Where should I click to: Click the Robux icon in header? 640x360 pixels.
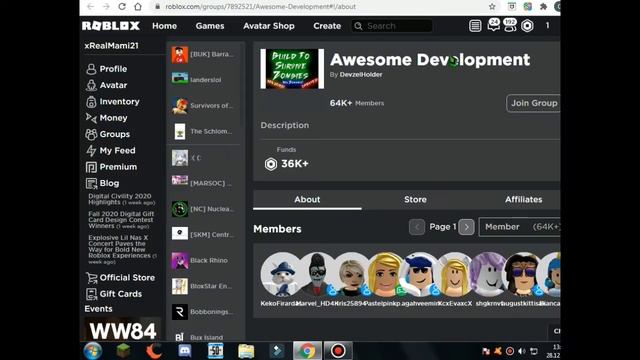pyautogui.click(x=527, y=26)
